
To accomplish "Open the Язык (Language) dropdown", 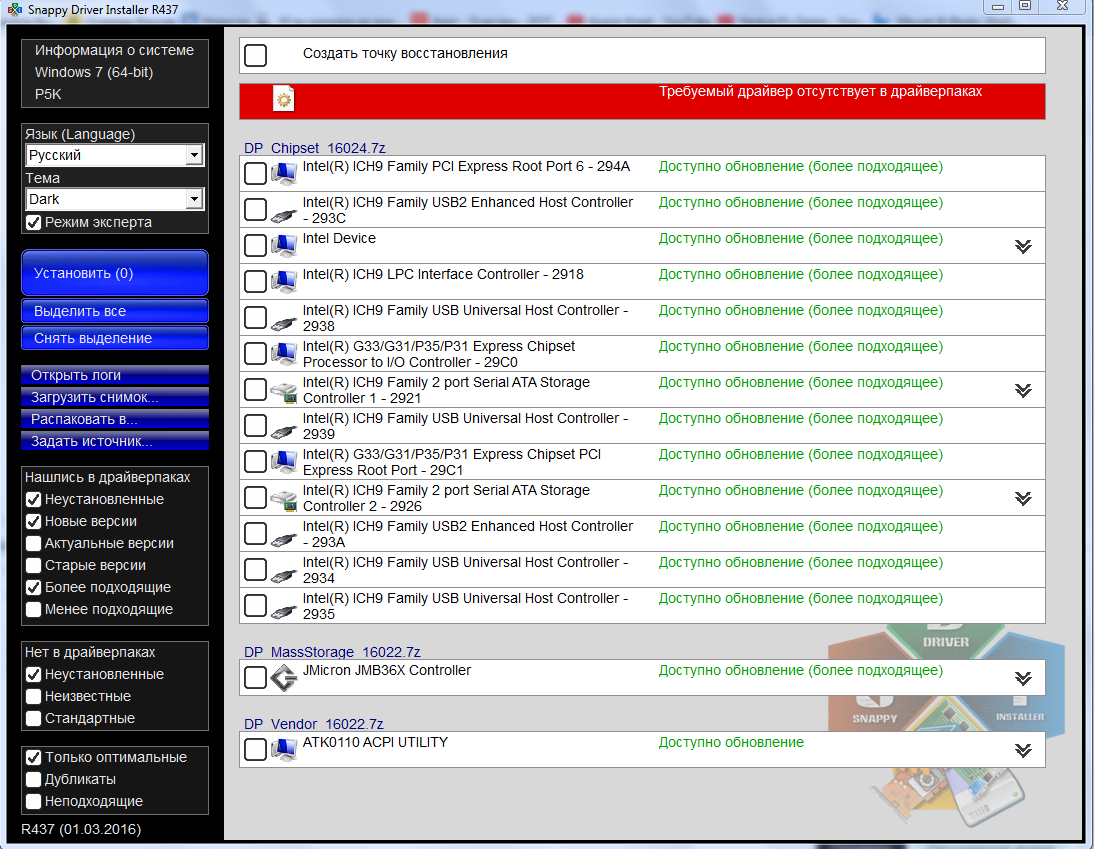I will pos(195,155).
